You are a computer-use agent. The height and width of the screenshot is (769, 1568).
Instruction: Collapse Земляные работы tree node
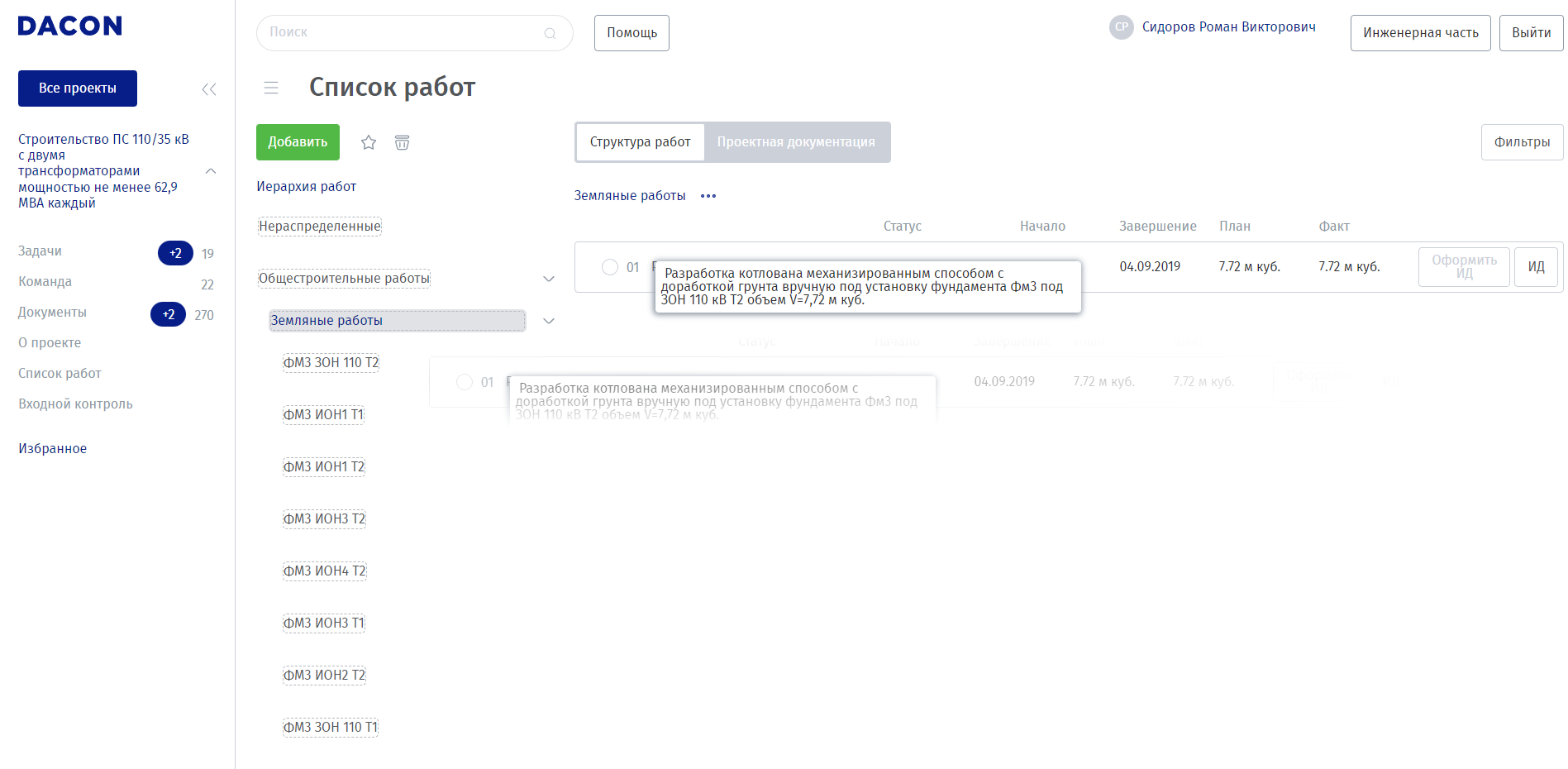point(548,321)
